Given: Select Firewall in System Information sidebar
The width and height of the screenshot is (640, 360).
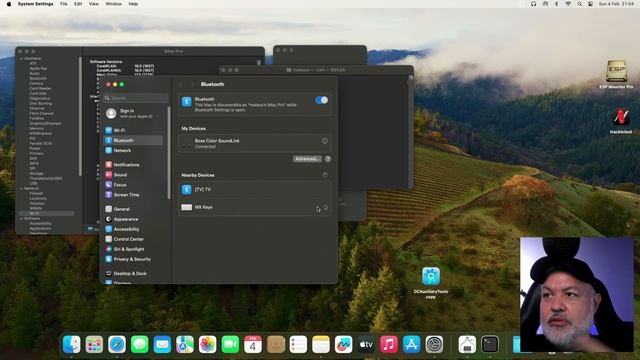Looking at the screenshot, I should click(x=36, y=193).
